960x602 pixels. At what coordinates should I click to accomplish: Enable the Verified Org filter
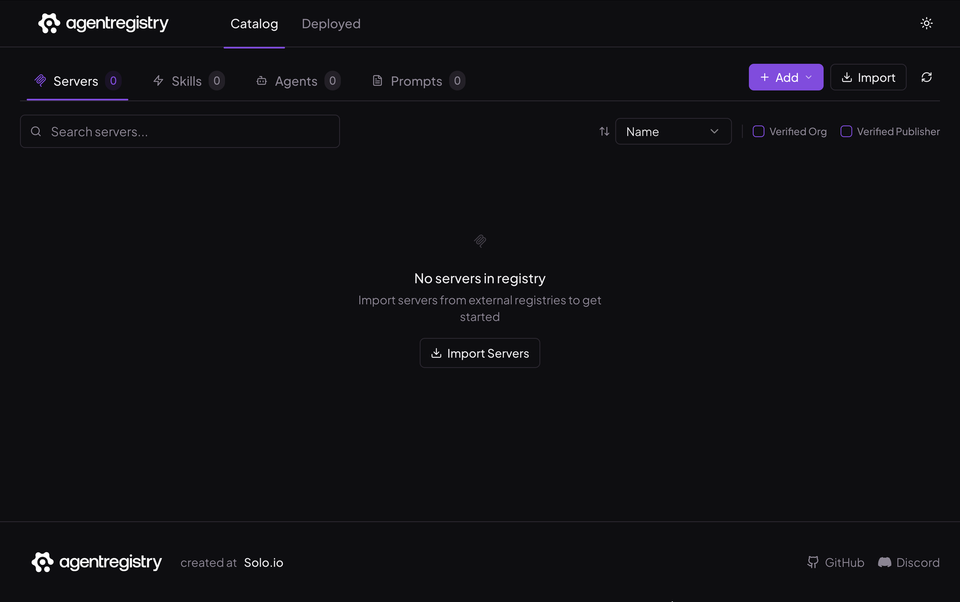click(x=758, y=131)
